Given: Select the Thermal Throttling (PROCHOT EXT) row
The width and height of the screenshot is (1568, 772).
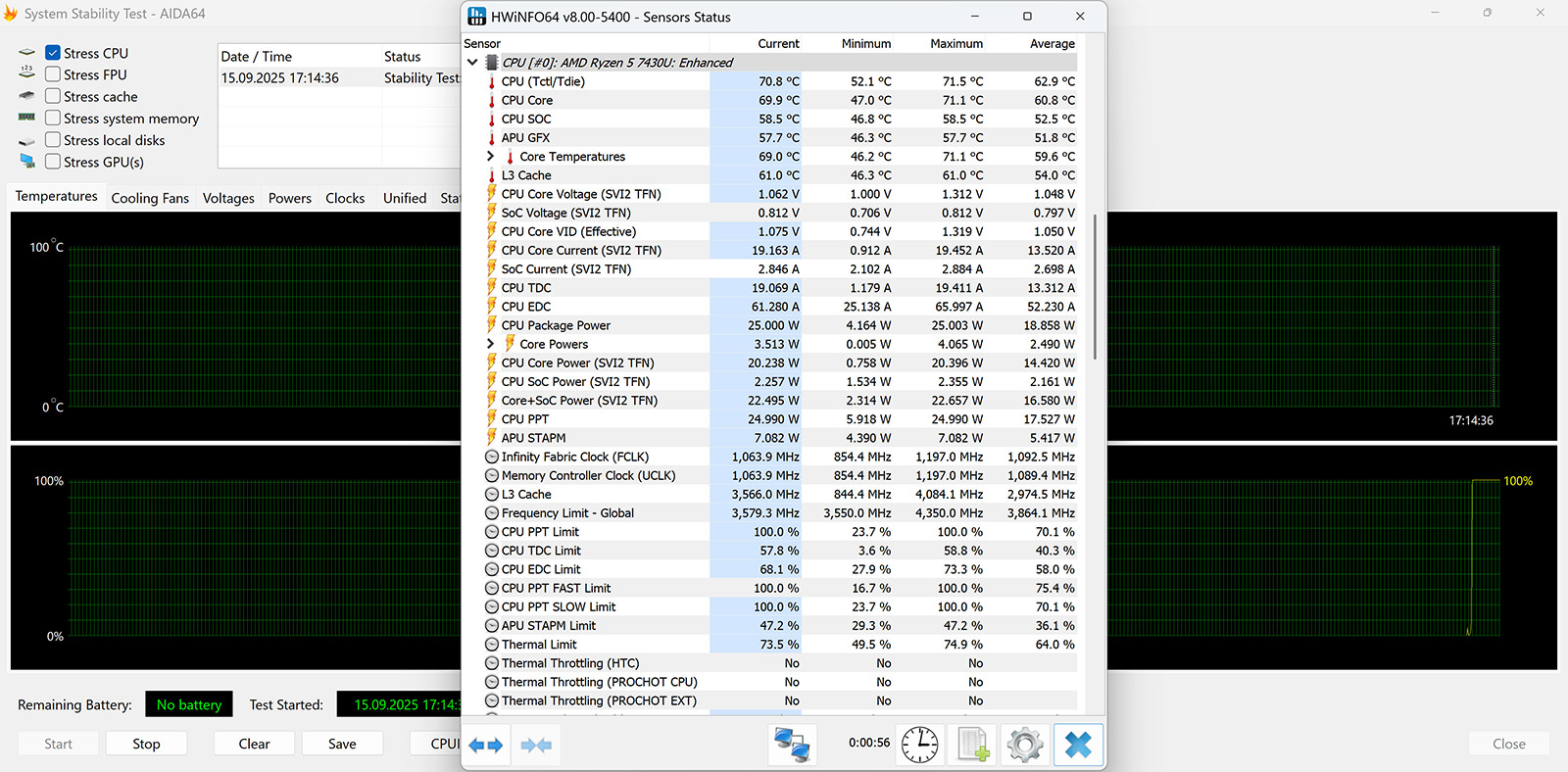Looking at the screenshot, I should click(x=781, y=700).
